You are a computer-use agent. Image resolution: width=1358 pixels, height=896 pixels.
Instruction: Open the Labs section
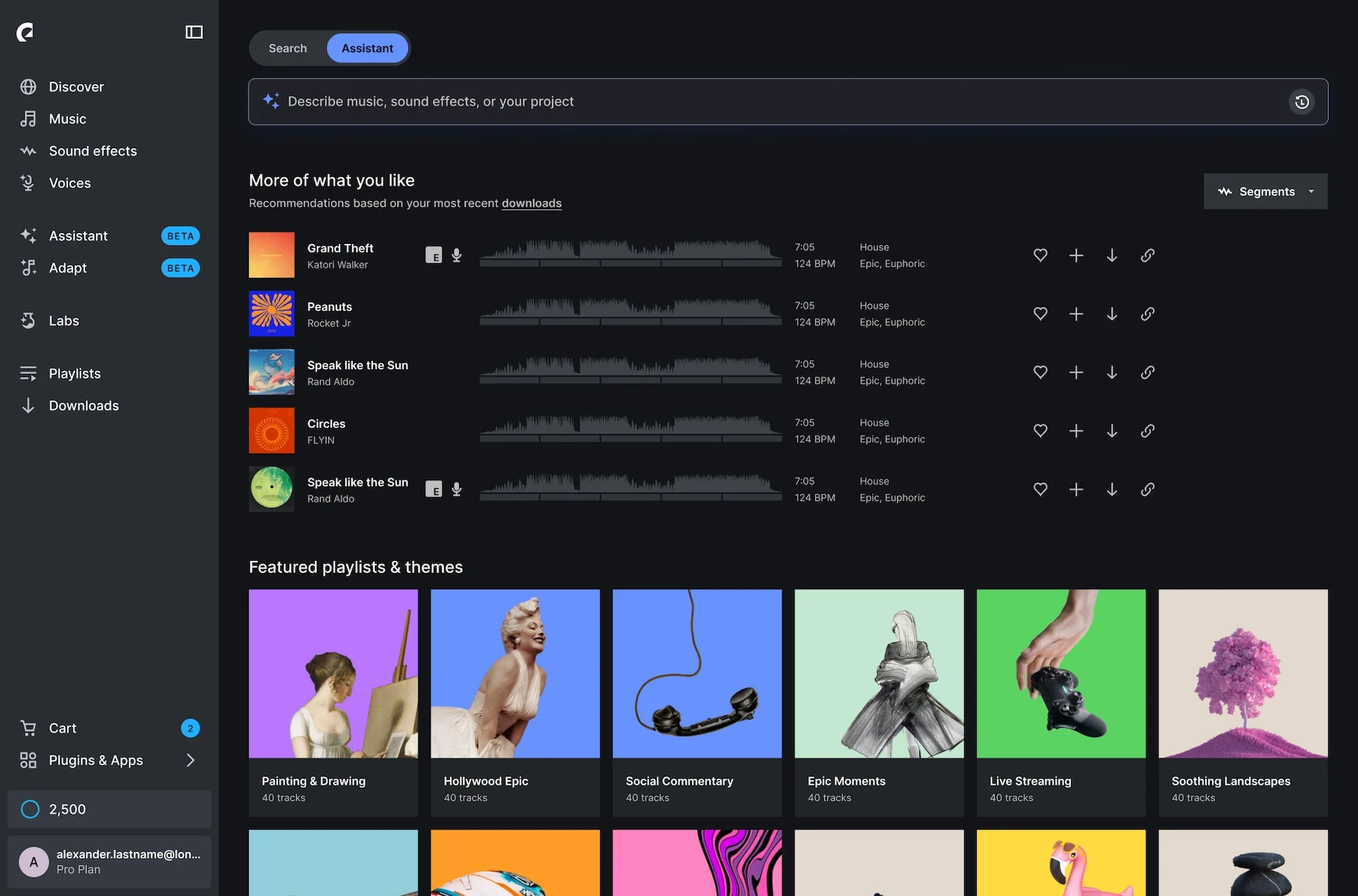point(63,320)
